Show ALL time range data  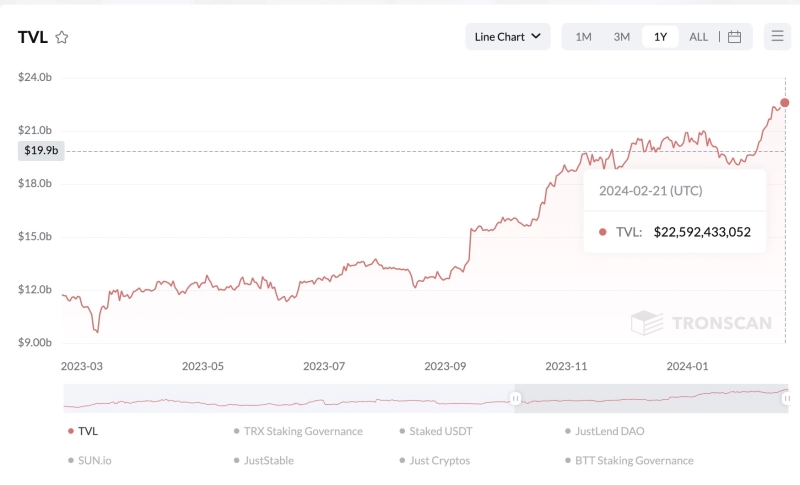(x=698, y=37)
